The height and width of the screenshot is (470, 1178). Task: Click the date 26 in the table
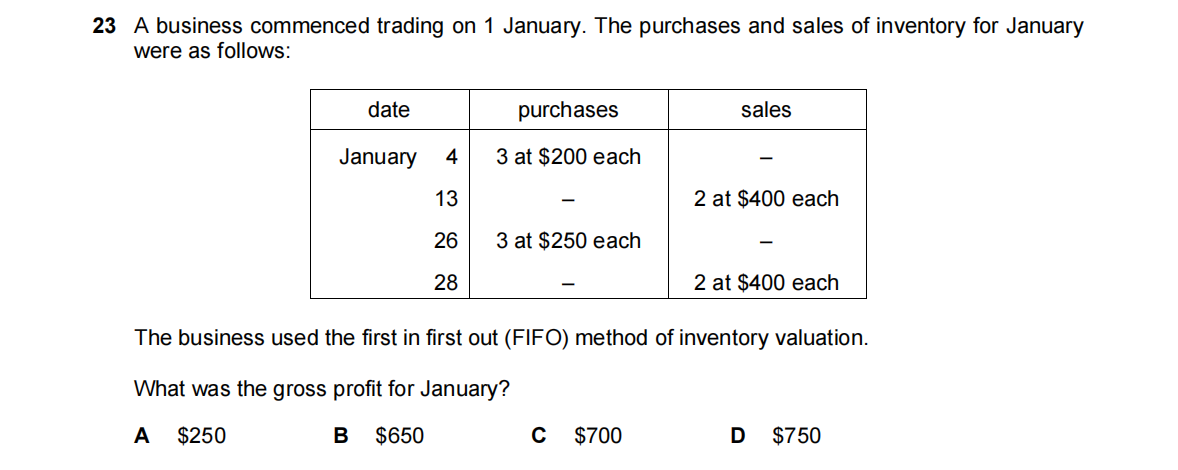tap(446, 241)
